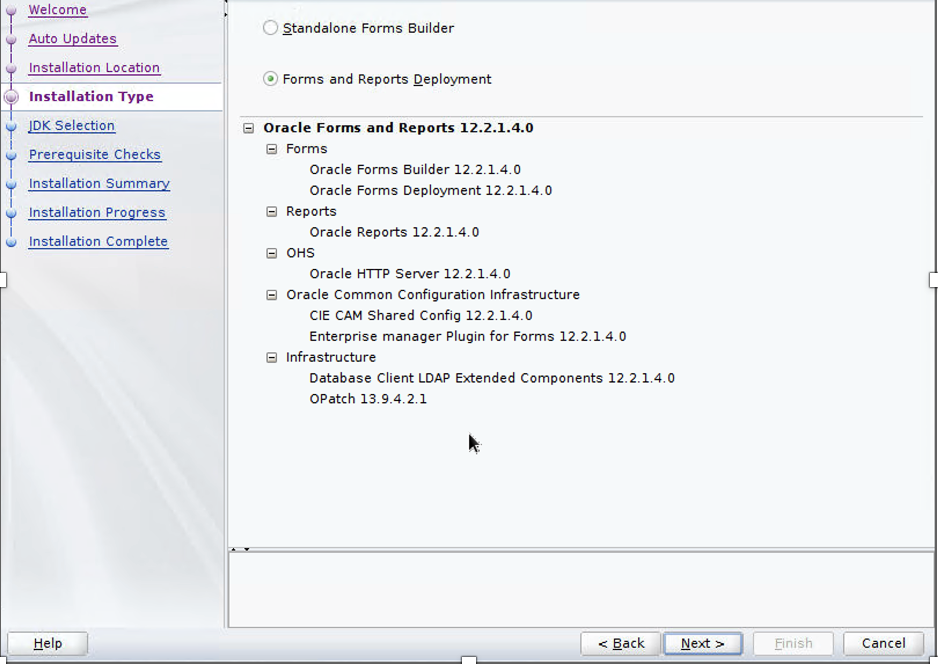Click the Installation Type step bullet icon
Image resolution: width=938 pixels, height=664 pixels.
point(12,97)
